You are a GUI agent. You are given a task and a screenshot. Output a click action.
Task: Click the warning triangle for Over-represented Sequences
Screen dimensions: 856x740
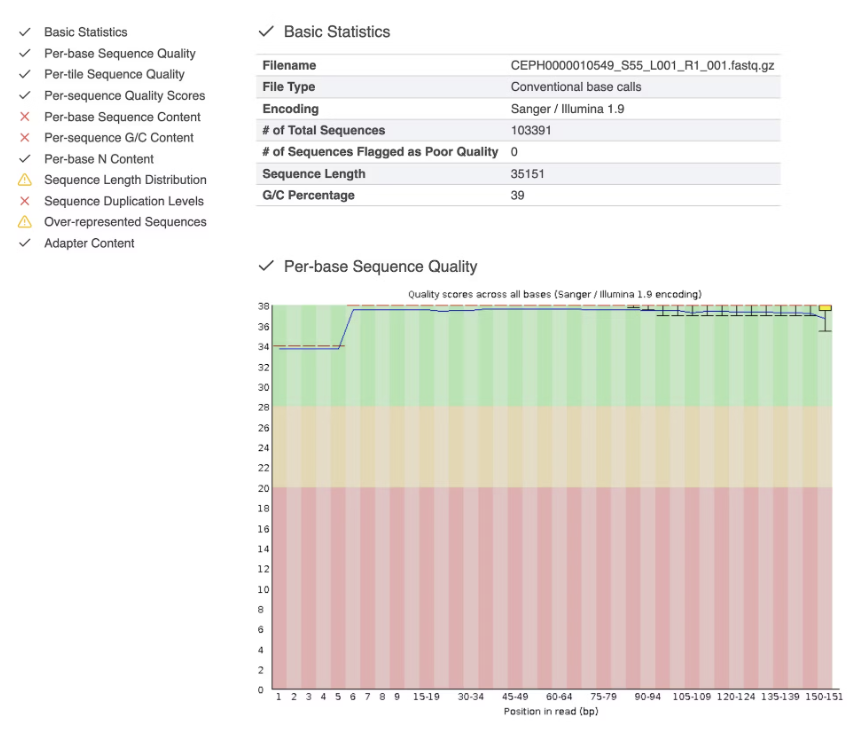(x=25, y=222)
